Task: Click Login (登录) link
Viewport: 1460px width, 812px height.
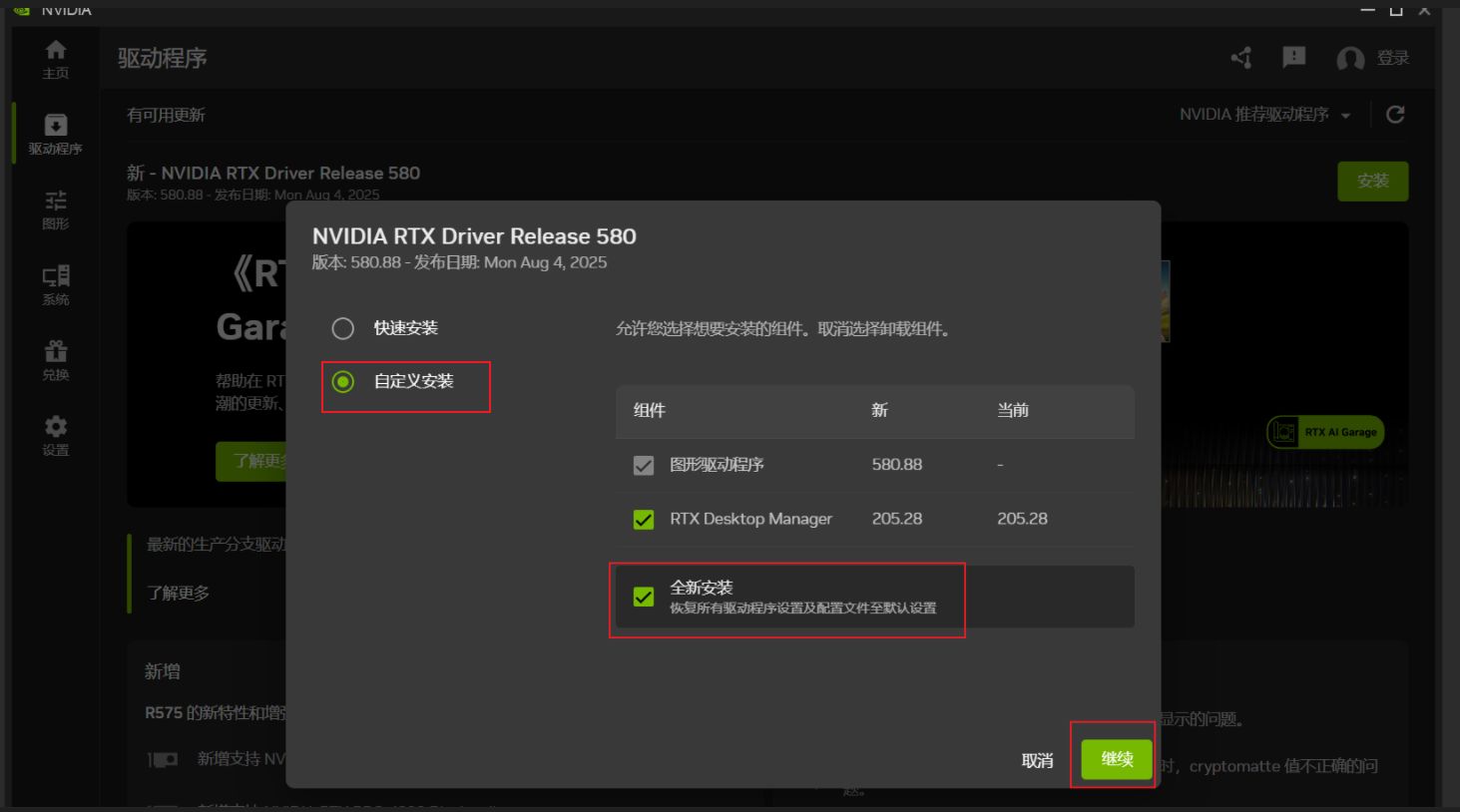Action: [x=1393, y=58]
